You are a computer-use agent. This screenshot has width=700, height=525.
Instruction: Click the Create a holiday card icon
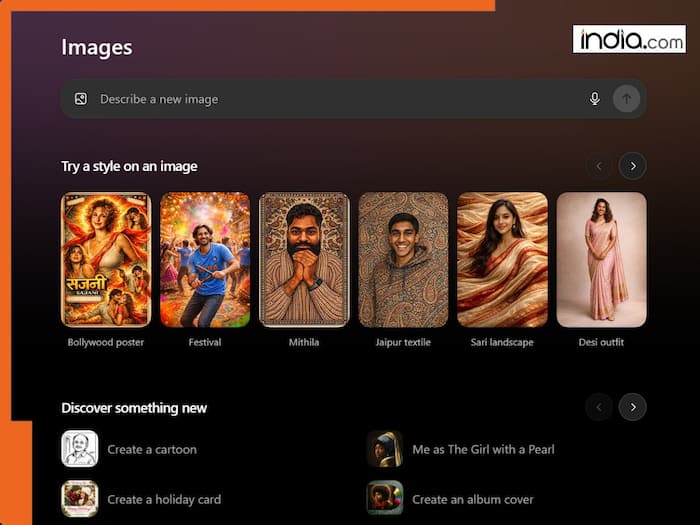[79, 498]
